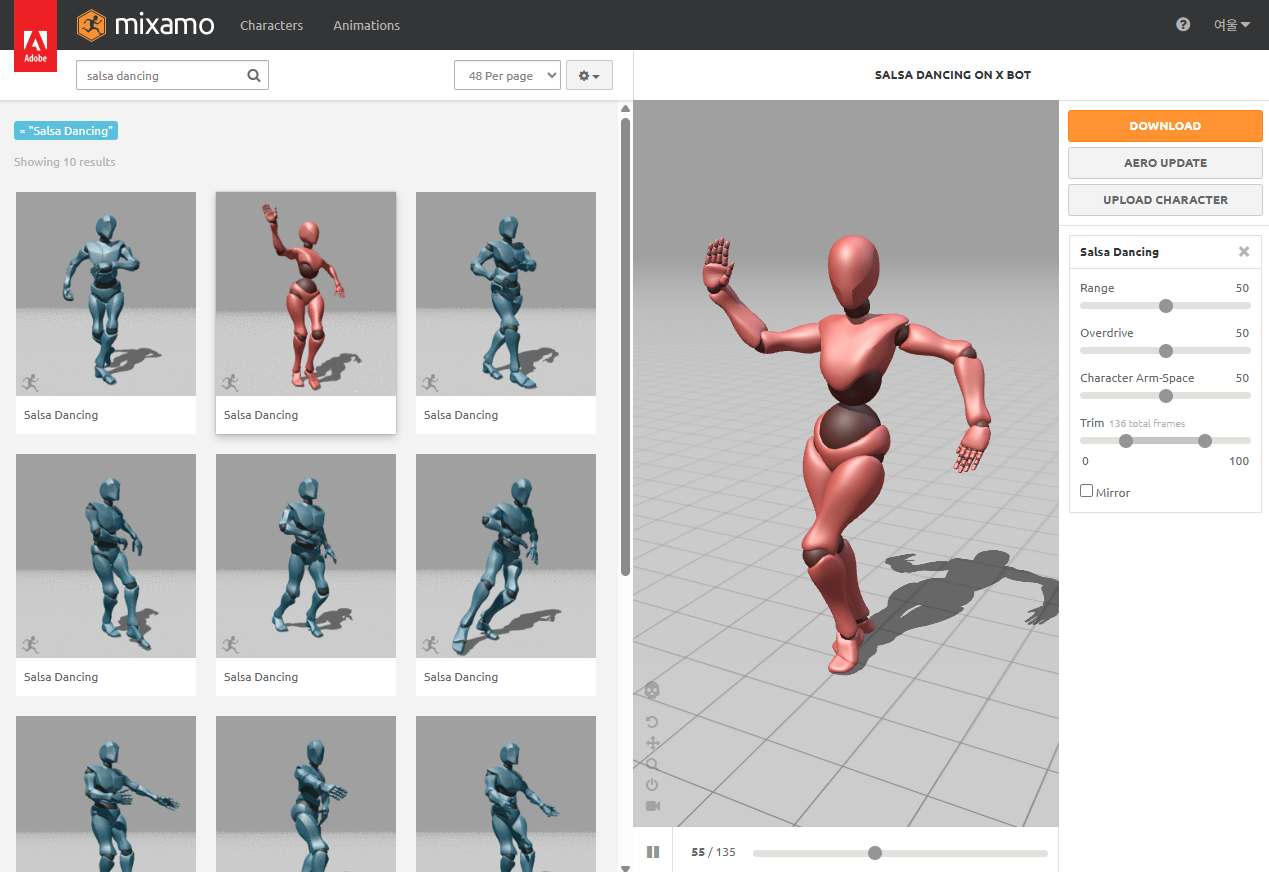Open the Animations tab
Image resolution: width=1269 pixels, height=872 pixels.
coord(366,25)
